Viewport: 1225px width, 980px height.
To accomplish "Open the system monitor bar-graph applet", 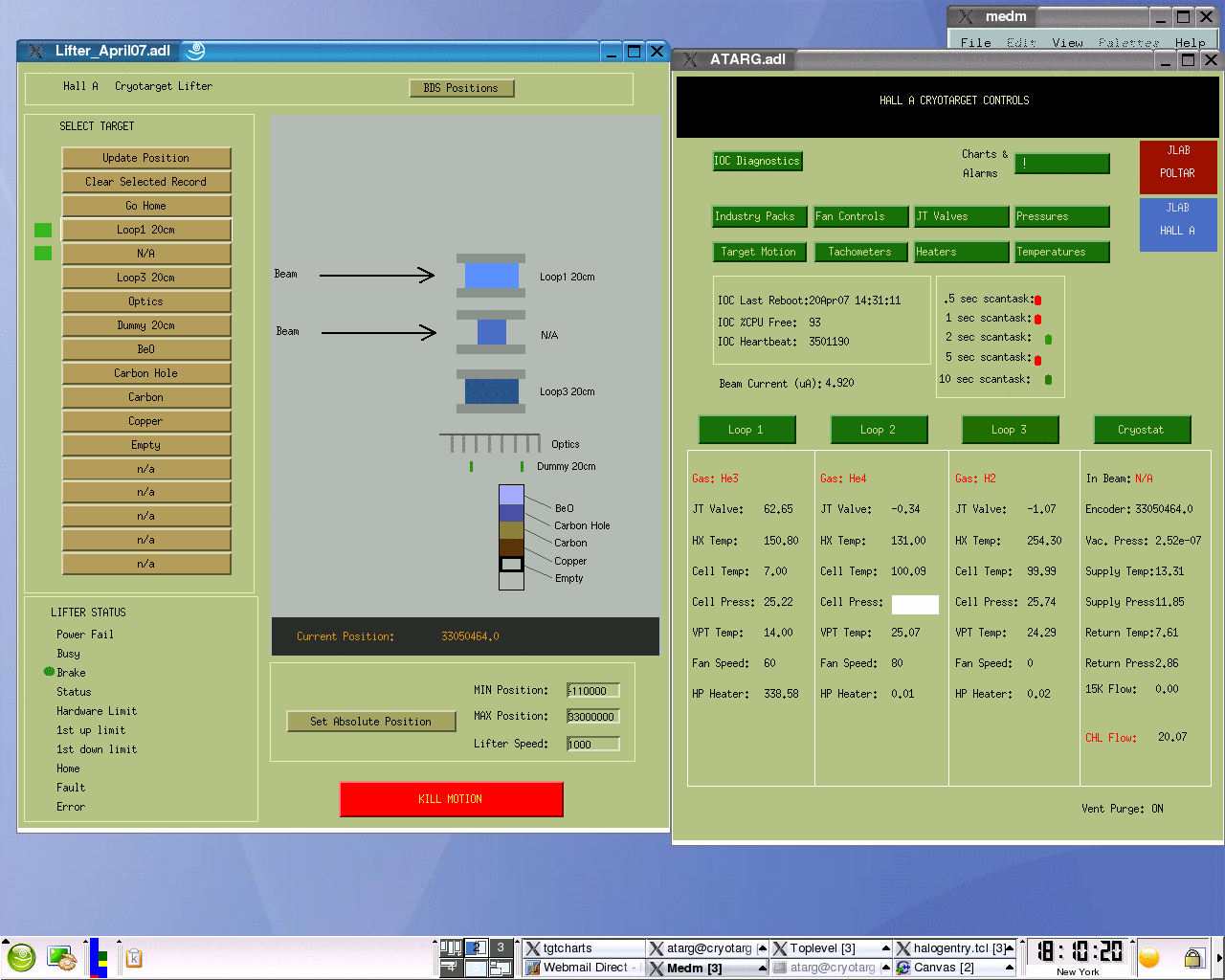I will [x=99, y=958].
